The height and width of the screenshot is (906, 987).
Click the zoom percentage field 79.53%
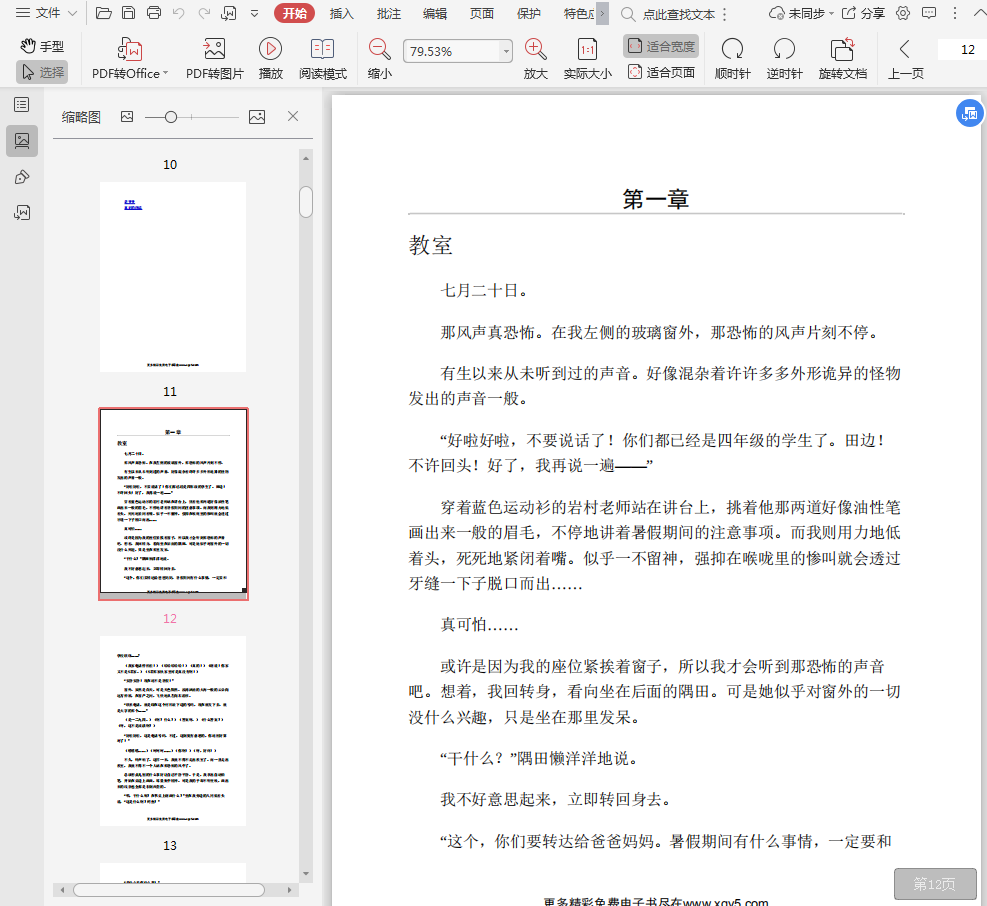(x=451, y=51)
